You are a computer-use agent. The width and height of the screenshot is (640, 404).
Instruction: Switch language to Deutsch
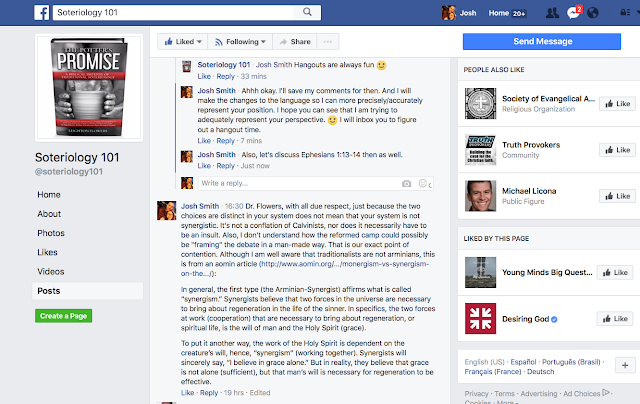(x=540, y=372)
